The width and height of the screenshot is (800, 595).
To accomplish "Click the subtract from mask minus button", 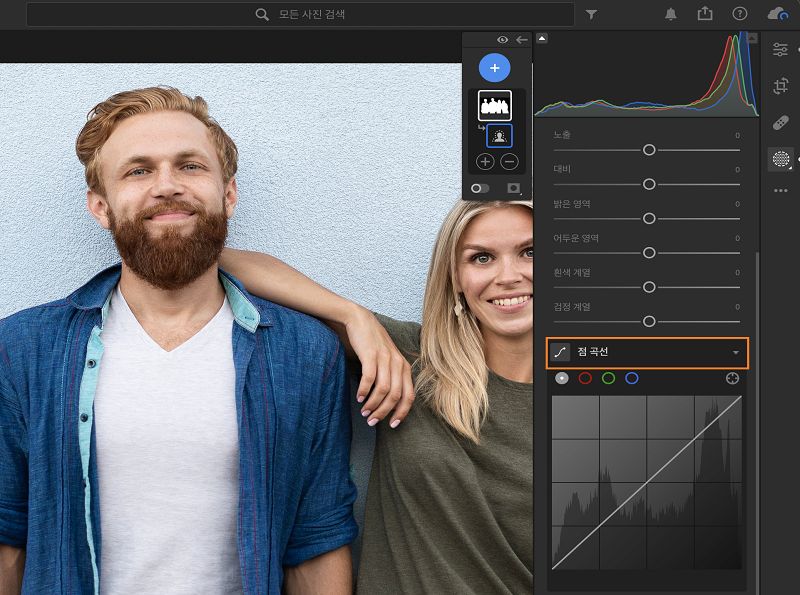I will (509, 161).
